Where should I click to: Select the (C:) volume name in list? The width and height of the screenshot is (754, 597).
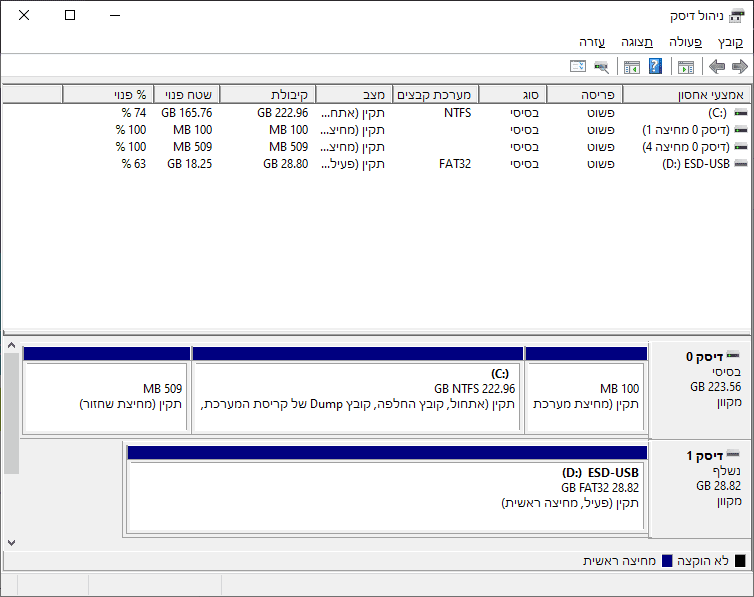click(x=717, y=113)
